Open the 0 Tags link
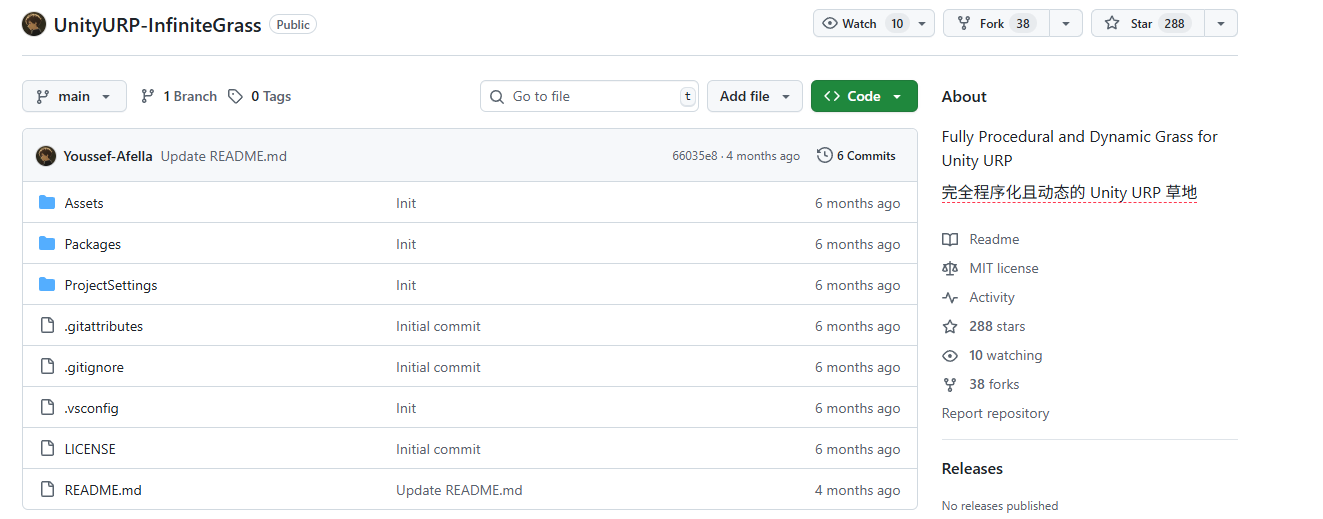This screenshot has width=1323, height=519. coord(259,96)
